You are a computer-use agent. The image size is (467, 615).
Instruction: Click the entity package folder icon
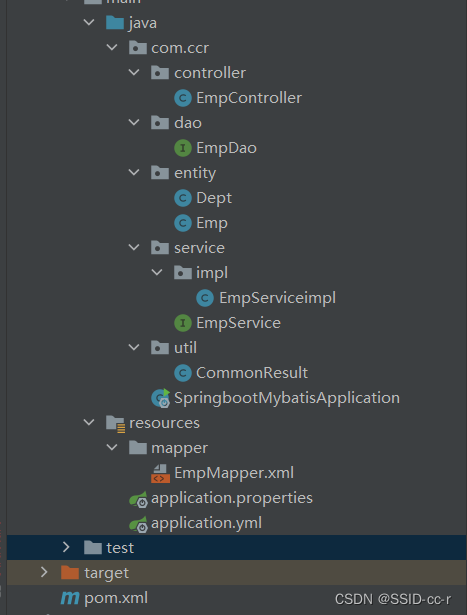click(160, 173)
